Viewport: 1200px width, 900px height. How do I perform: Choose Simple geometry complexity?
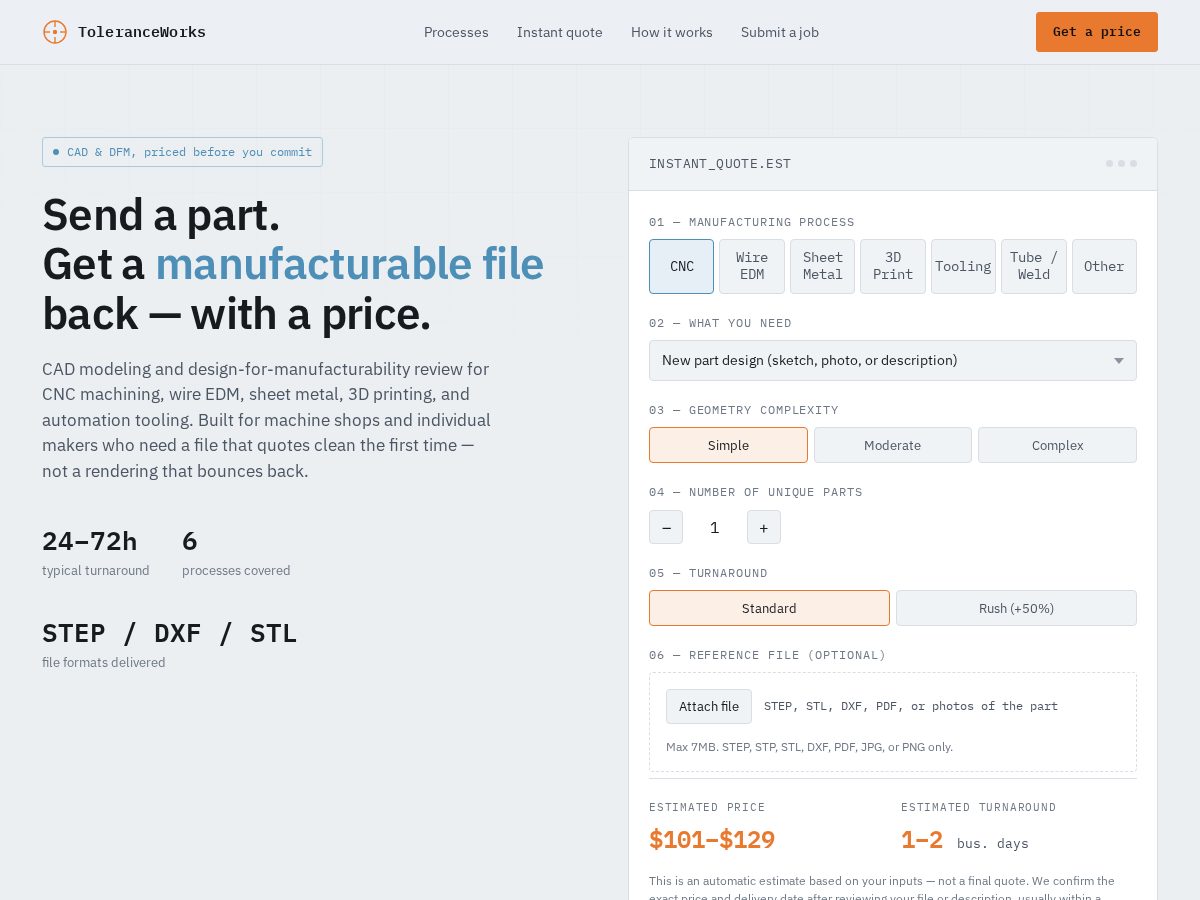(728, 445)
